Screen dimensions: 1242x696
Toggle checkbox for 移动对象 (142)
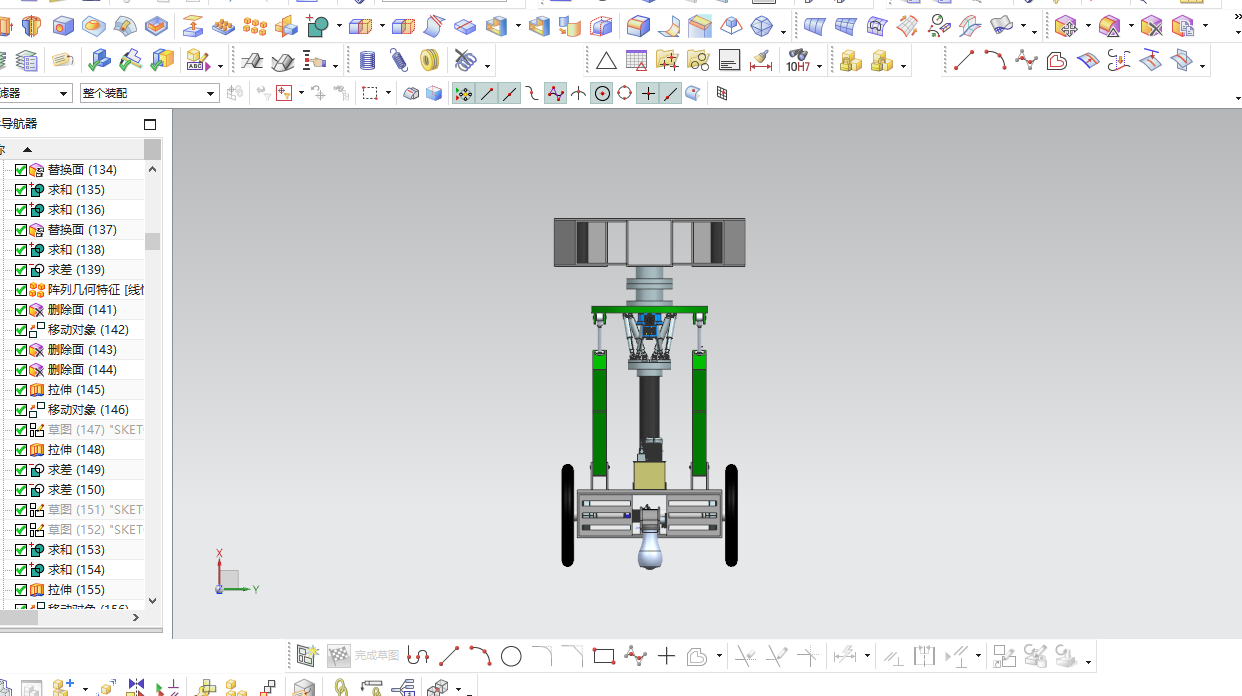(21, 330)
